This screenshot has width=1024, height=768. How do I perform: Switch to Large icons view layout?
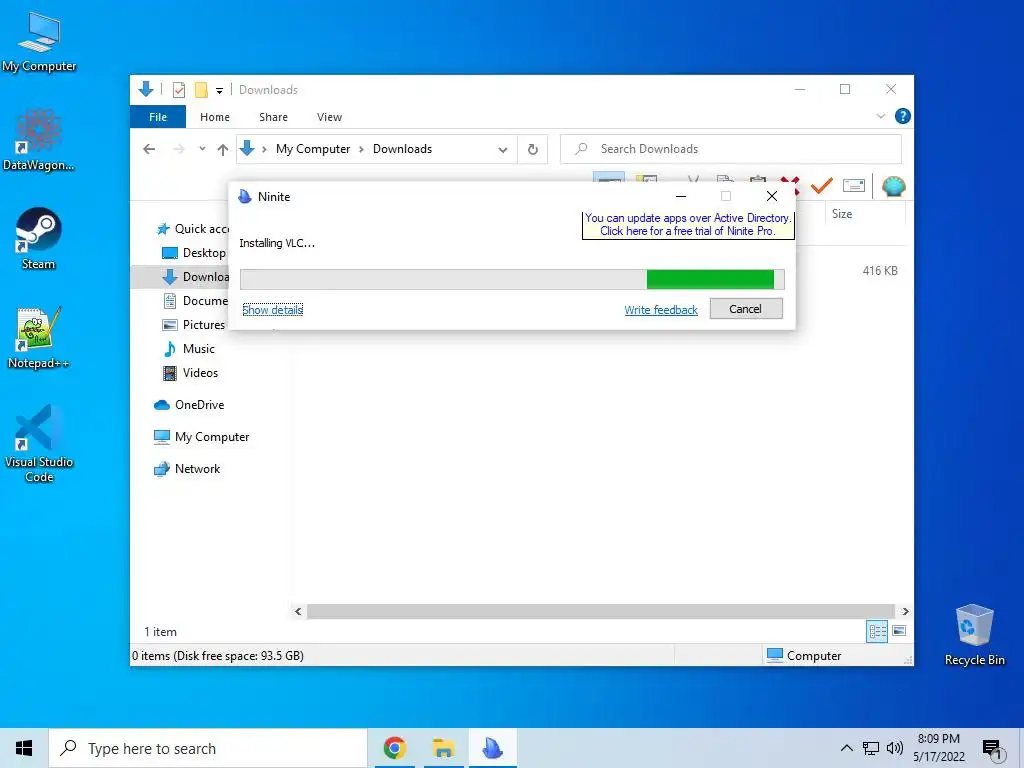(x=899, y=631)
